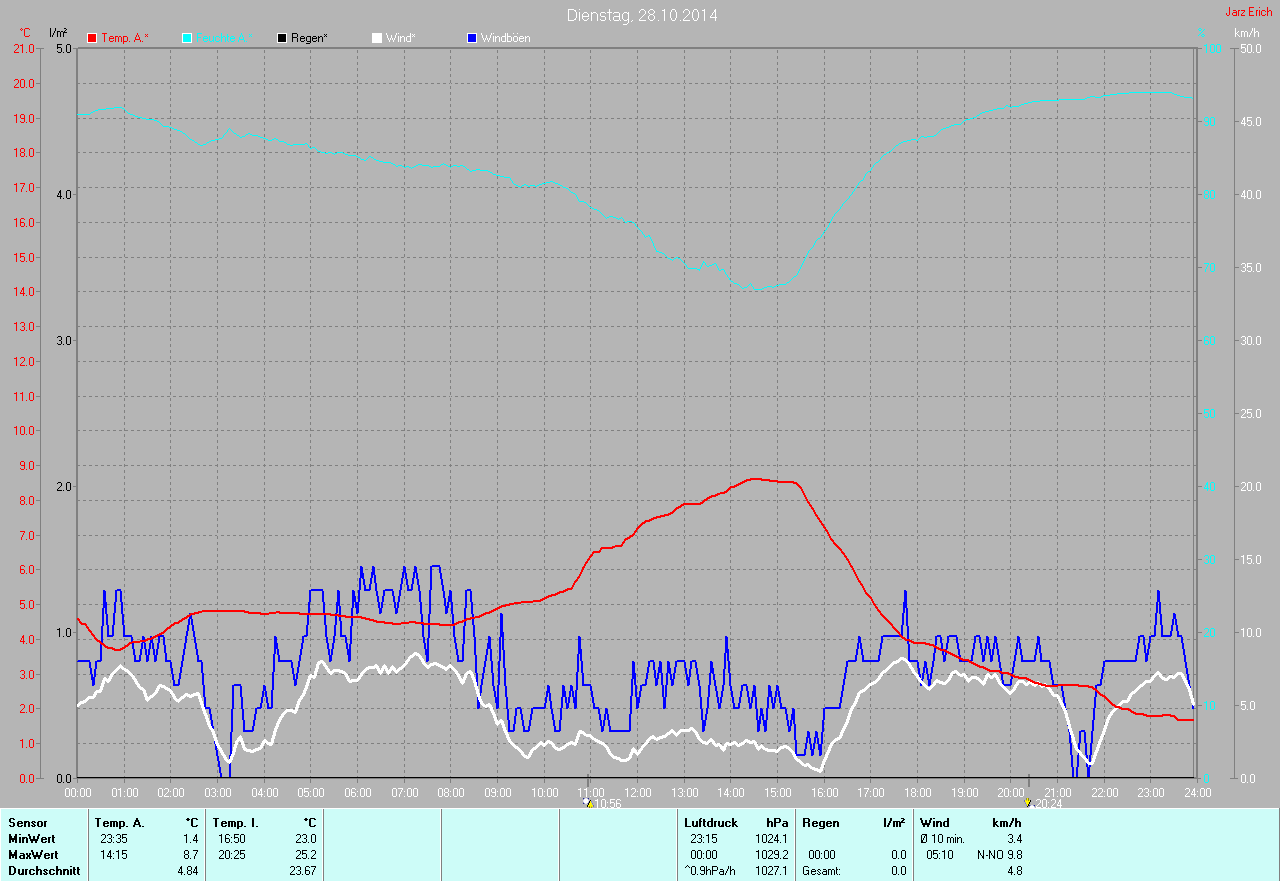This screenshot has height=881, width=1280.
Task: Click the blue Windböen legend swatch
Action: pyautogui.click(x=472, y=38)
